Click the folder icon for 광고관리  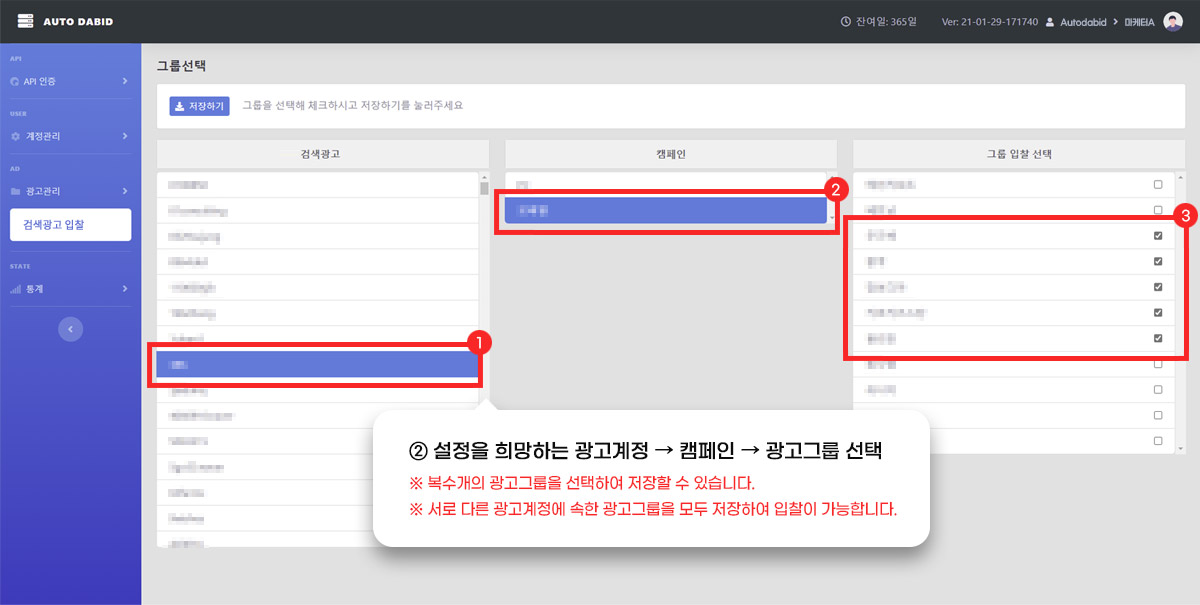click(15, 191)
